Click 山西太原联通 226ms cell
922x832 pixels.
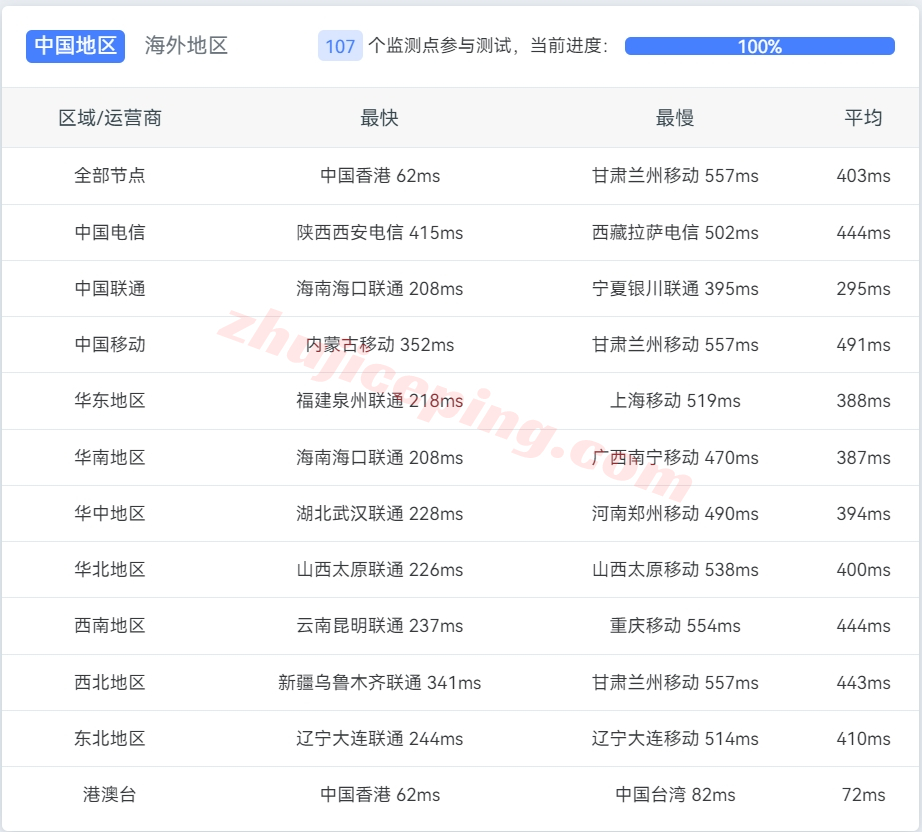tap(380, 569)
